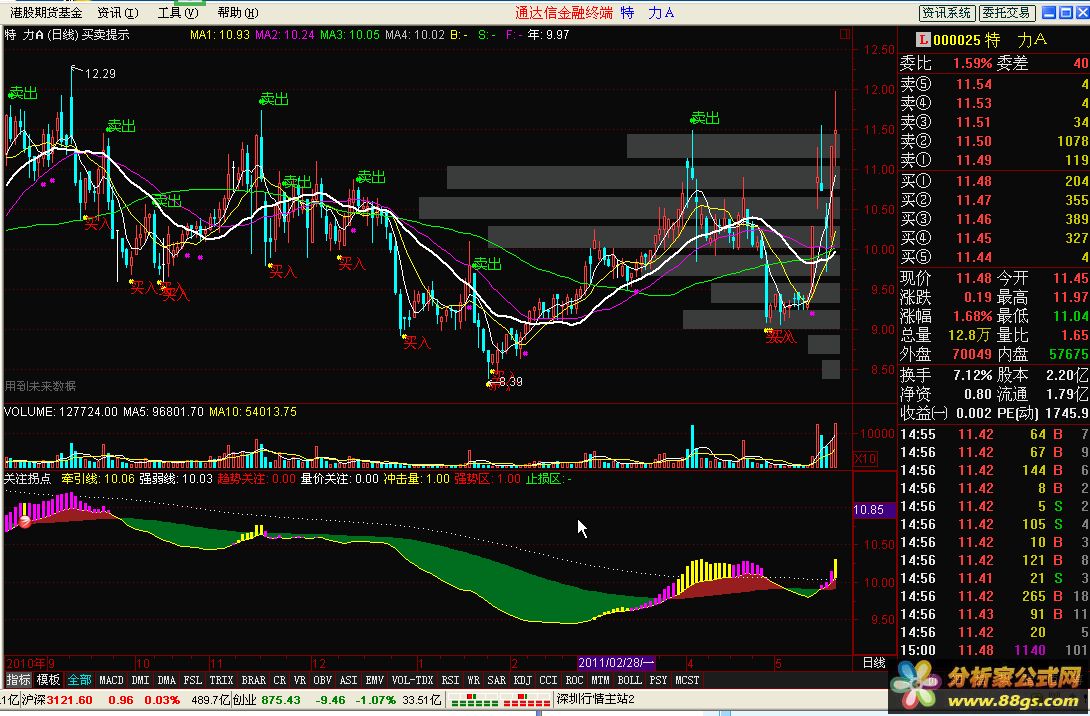Click the 牵引线: 10.06 label
Screen dimensions: 1090x716
pos(98,479)
